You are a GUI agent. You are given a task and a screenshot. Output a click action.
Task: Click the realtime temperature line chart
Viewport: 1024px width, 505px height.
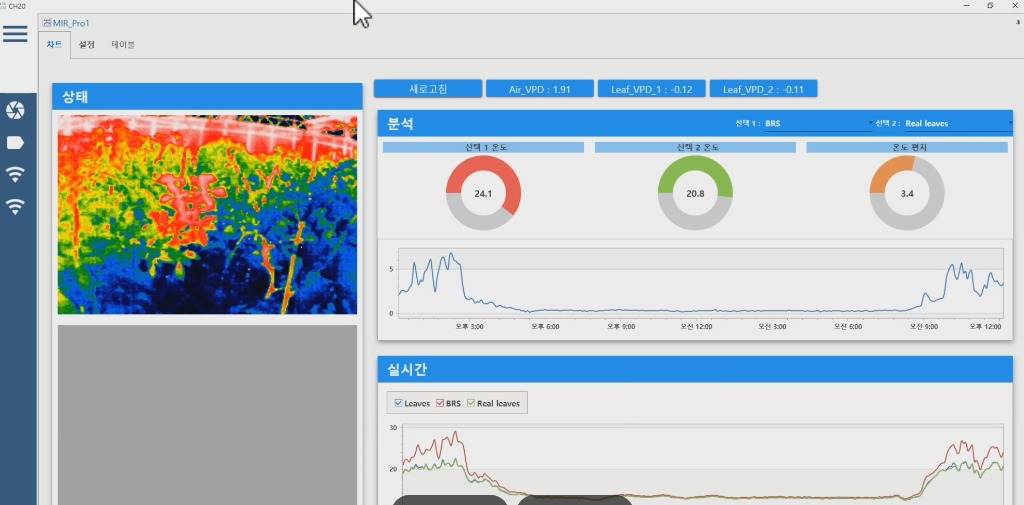pos(702,464)
